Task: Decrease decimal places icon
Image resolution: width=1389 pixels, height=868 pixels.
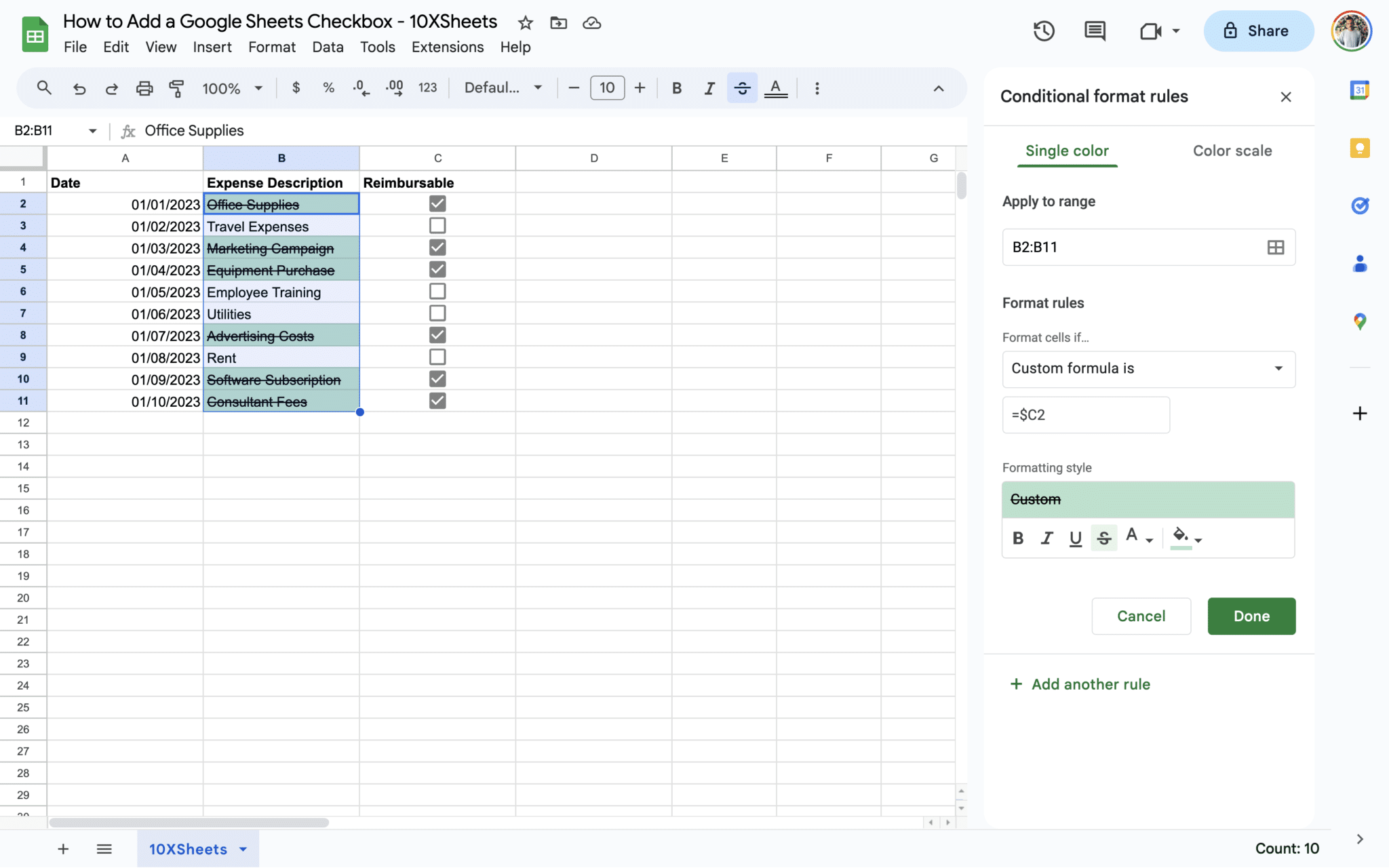Action: click(x=361, y=88)
